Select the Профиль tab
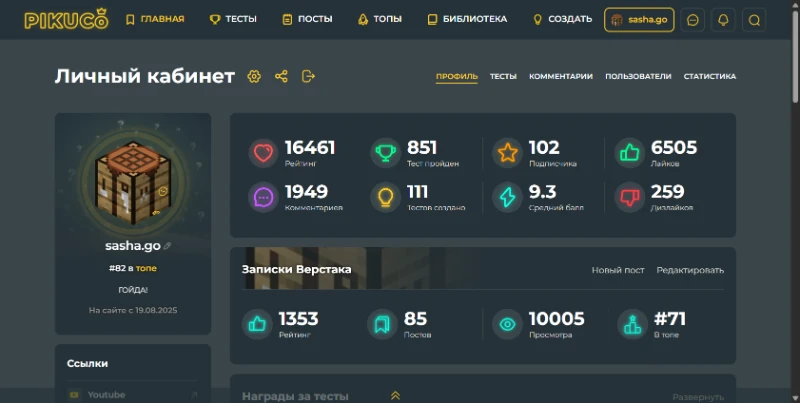The width and height of the screenshot is (800, 403). [x=457, y=77]
